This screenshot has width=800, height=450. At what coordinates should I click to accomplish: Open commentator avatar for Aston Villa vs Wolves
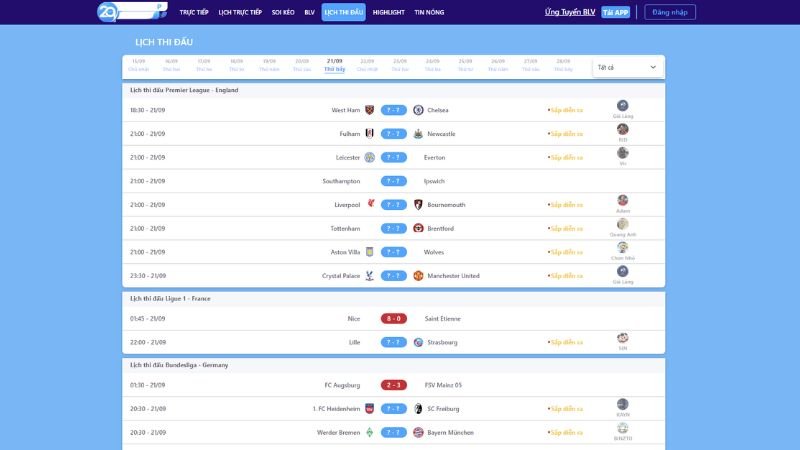pyautogui.click(x=622, y=247)
